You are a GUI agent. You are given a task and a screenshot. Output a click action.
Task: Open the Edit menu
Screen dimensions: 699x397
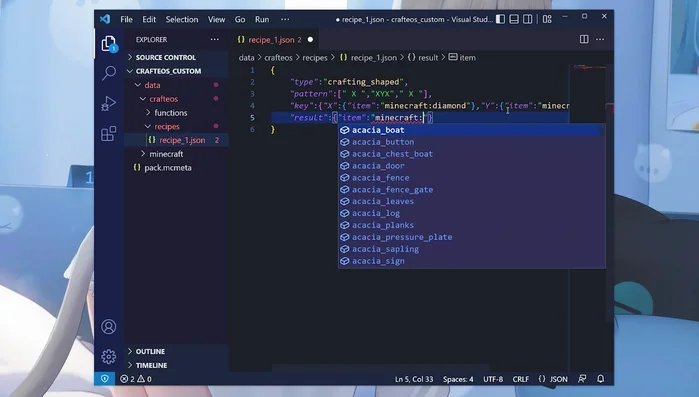tap(149, 19)
